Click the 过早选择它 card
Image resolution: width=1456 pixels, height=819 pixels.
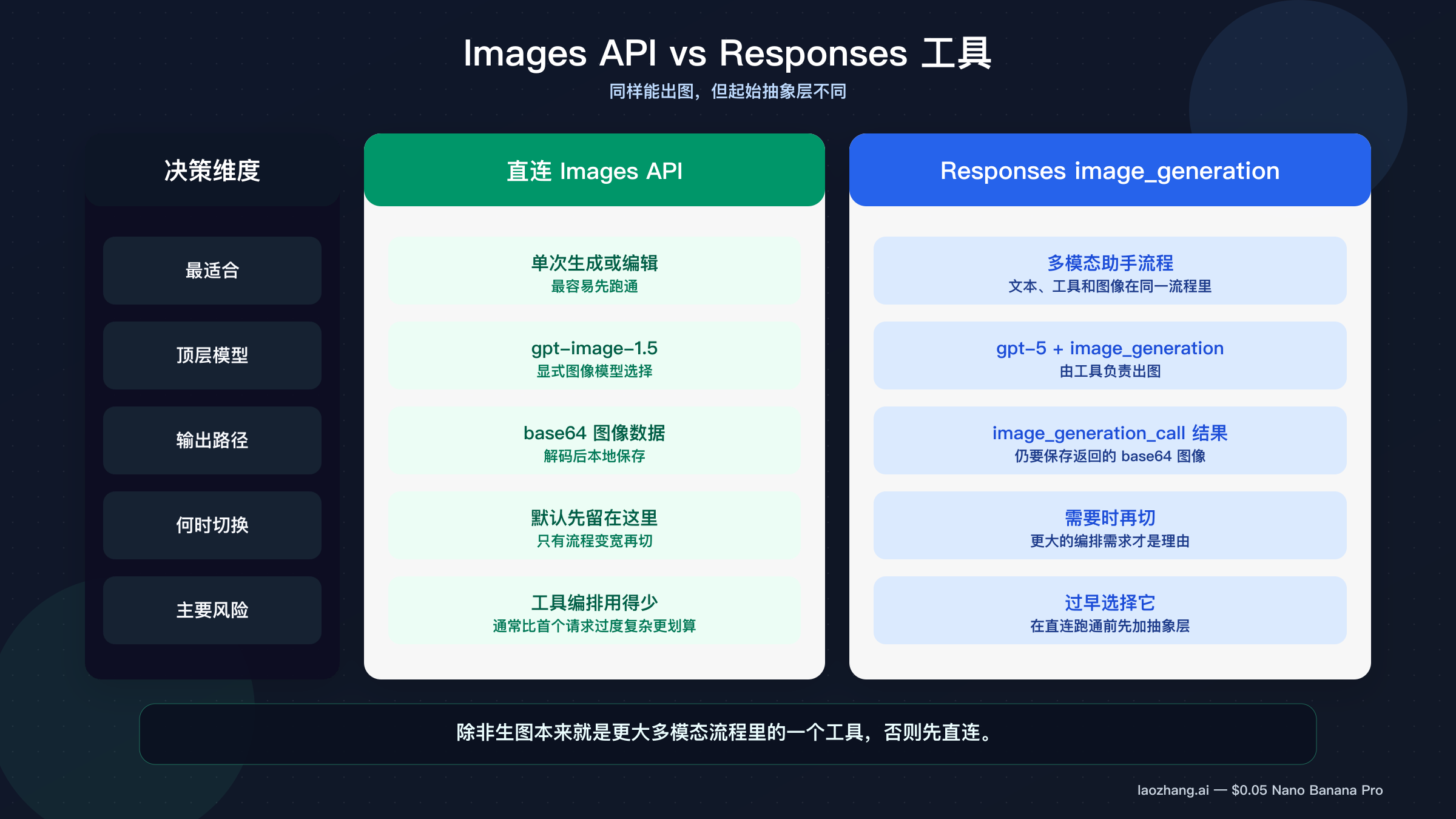point(1109,610)
